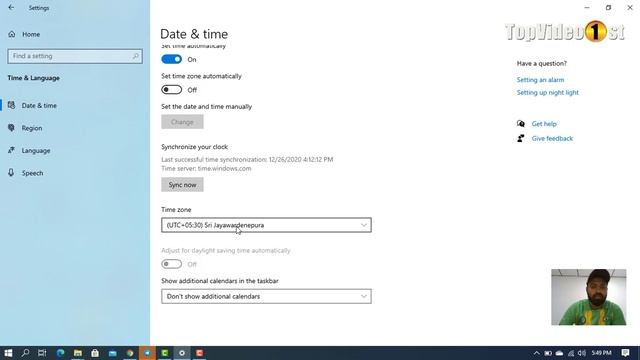Click the search magnifier in Find a setting
The height and width of the screenshot is (360, 640).
(136, 56)
